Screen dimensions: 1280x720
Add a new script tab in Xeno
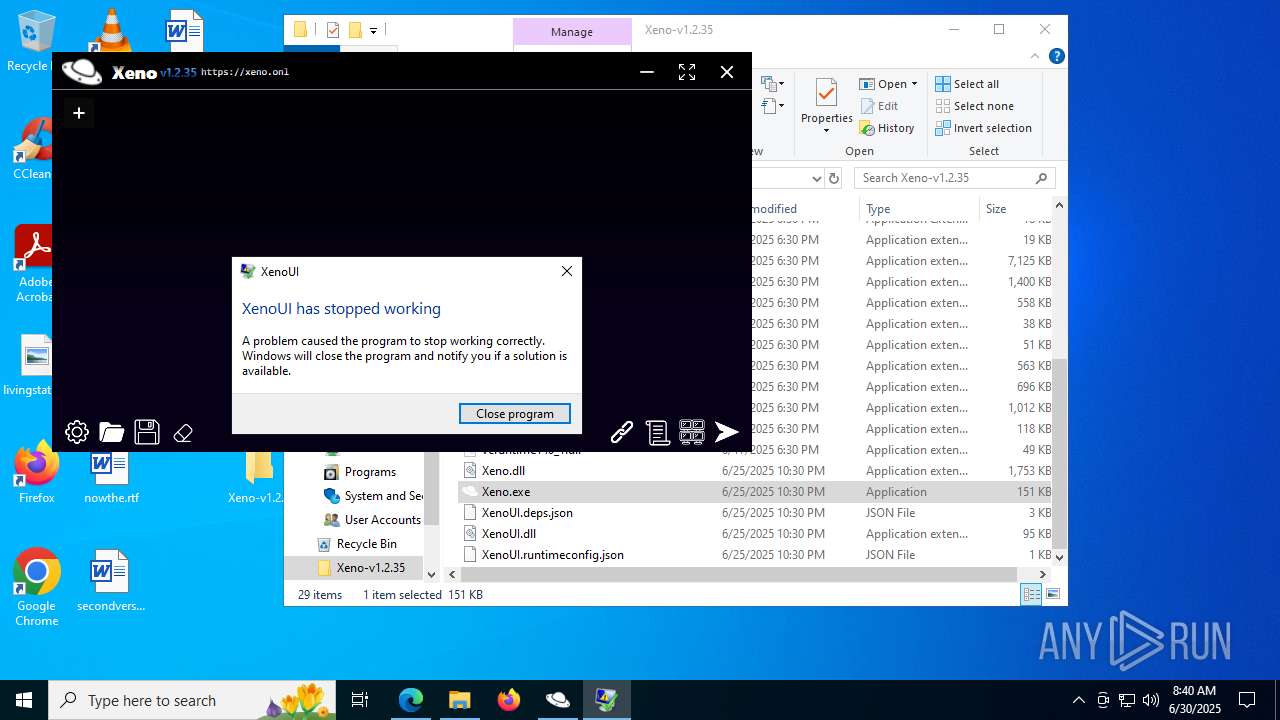(x=79, y=113)
